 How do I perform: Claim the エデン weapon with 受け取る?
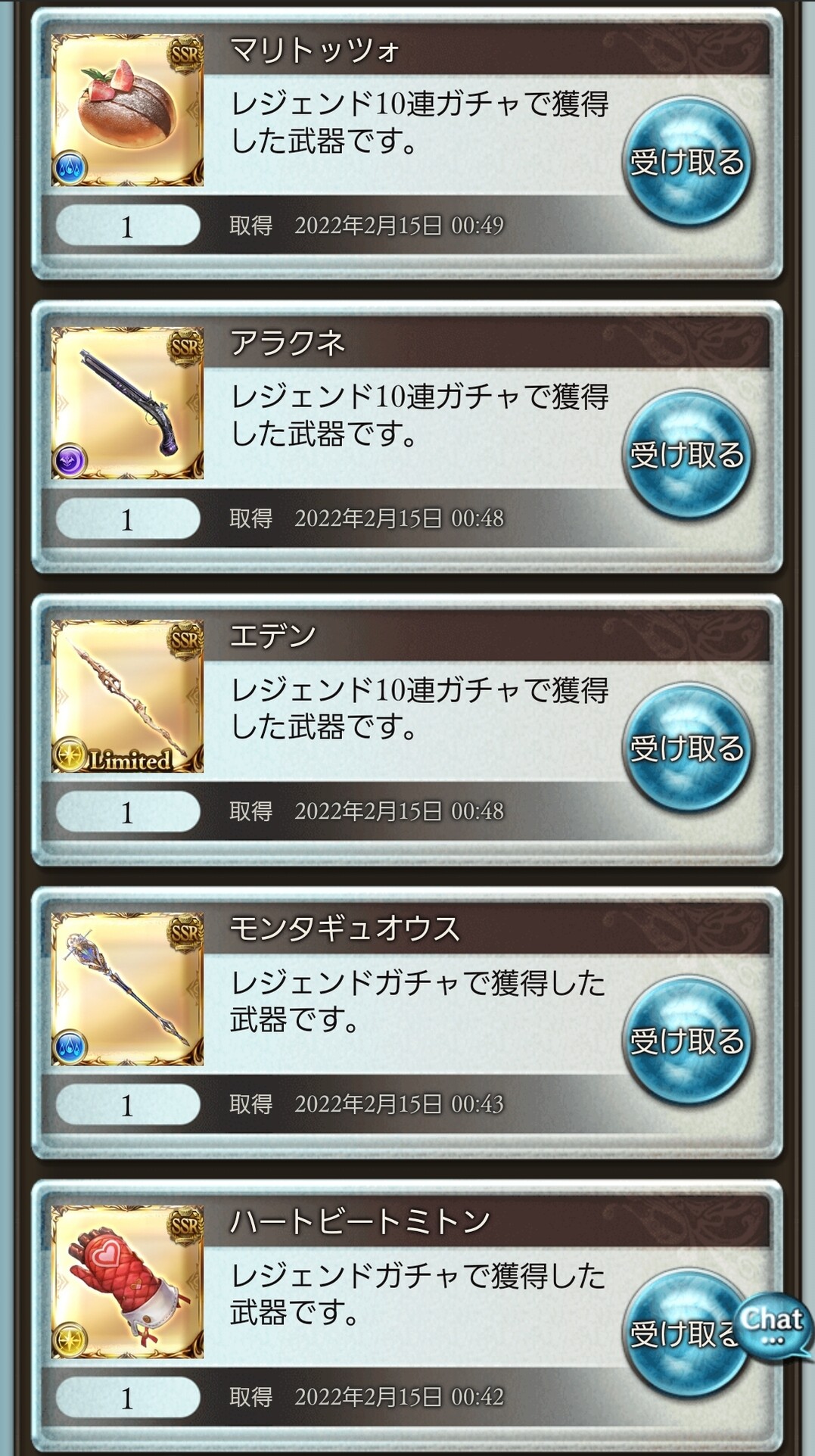688,748
